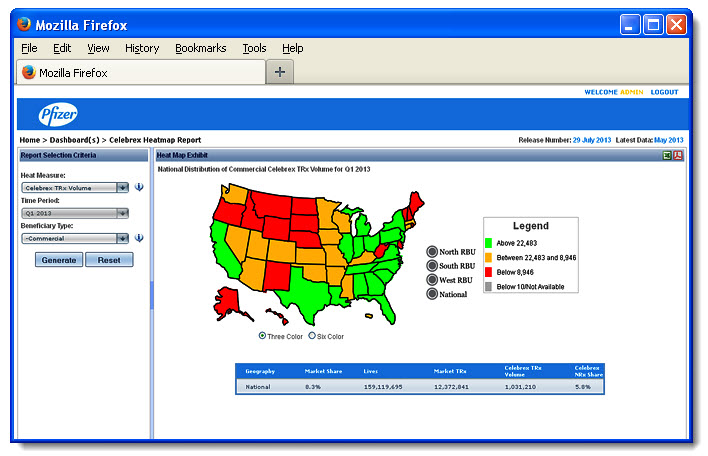
Task: Click the 159,119,695 lives value
Action: (383, 387)
